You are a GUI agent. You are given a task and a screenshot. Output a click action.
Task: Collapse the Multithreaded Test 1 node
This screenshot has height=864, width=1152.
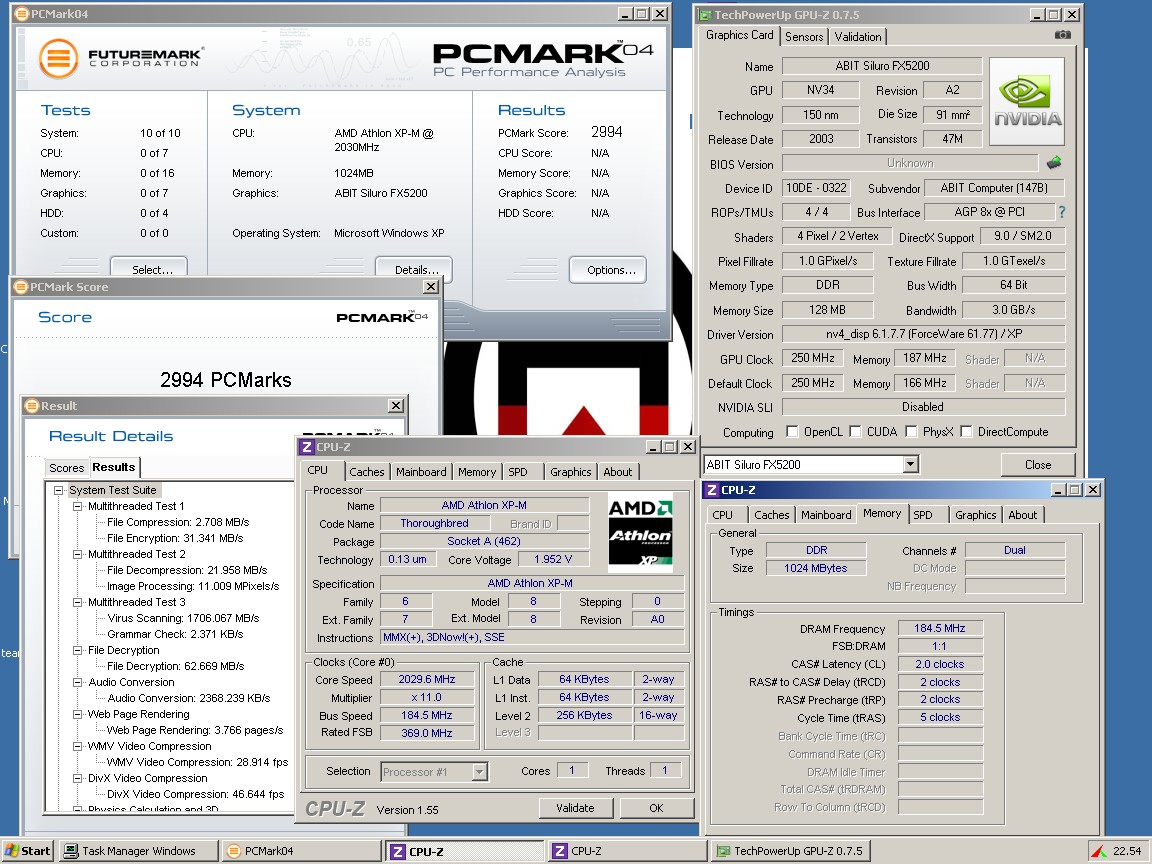77,506
